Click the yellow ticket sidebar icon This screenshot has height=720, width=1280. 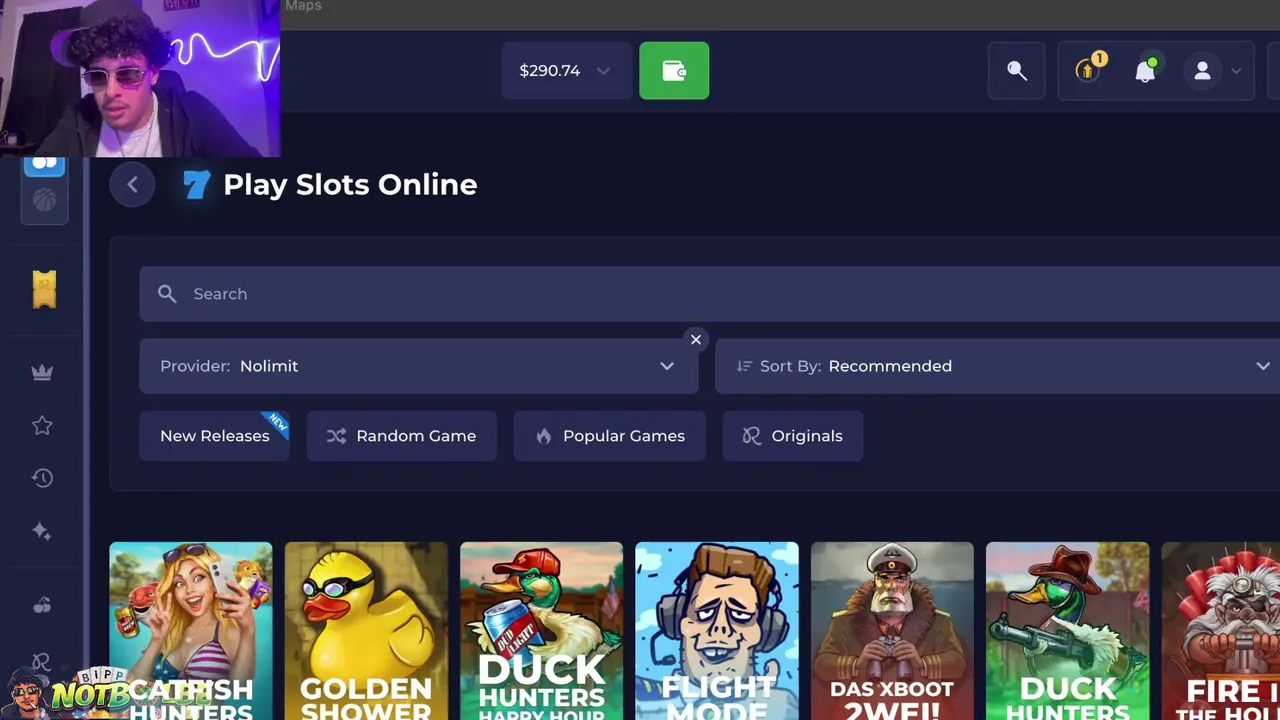point(44,290)
